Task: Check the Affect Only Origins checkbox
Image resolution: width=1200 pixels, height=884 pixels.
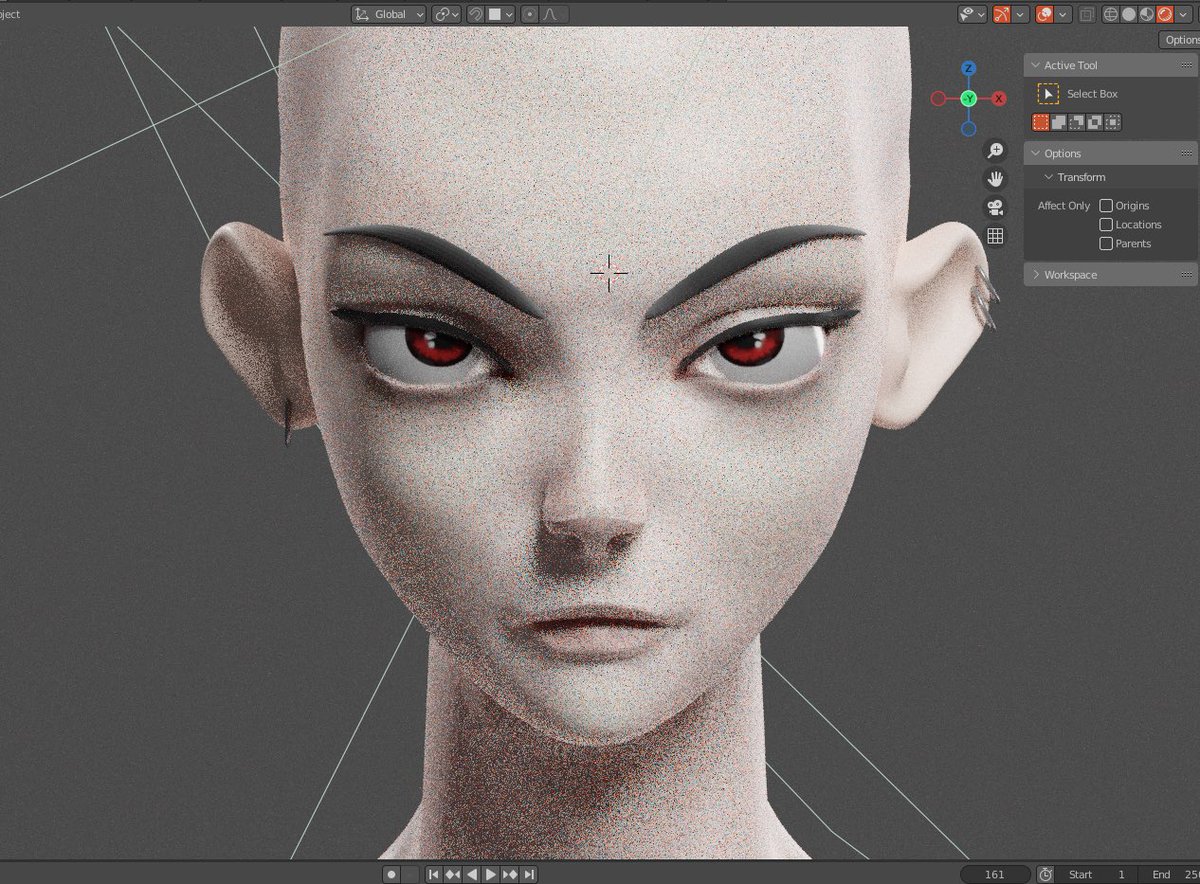Action: pyautogui.click(x=1106, y=205)
